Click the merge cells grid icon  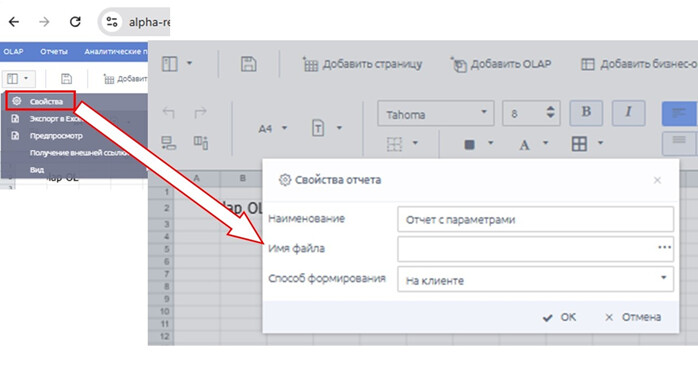click(x=579, y=144)
